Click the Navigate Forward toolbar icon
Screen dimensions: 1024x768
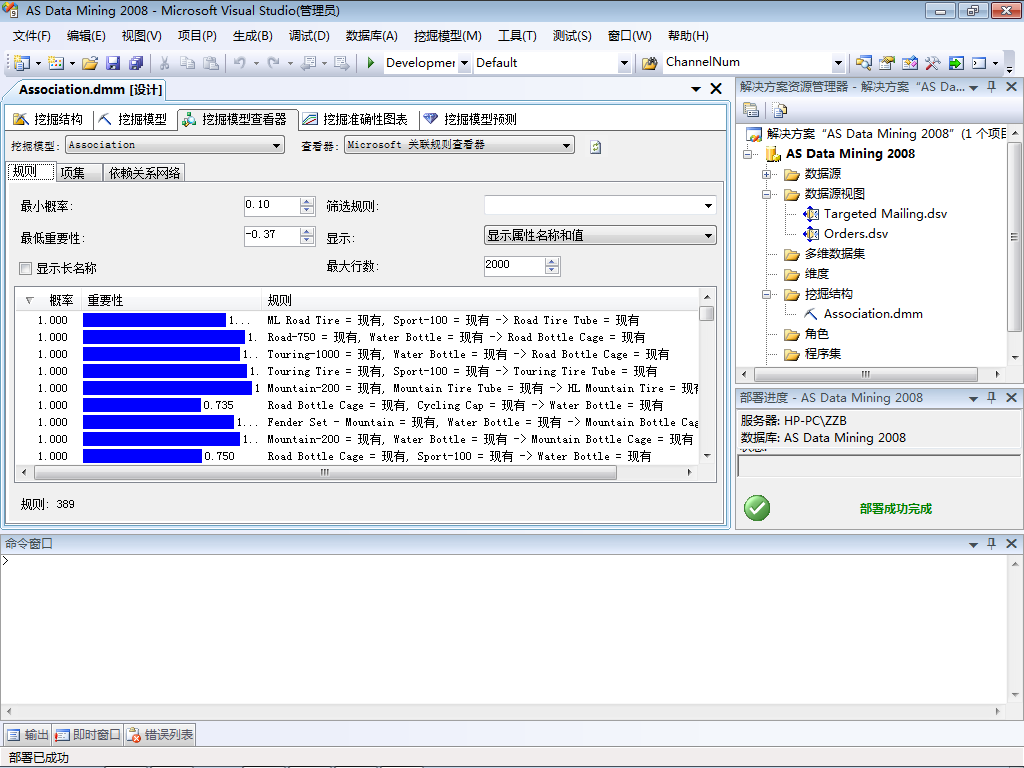pos(341,63)
